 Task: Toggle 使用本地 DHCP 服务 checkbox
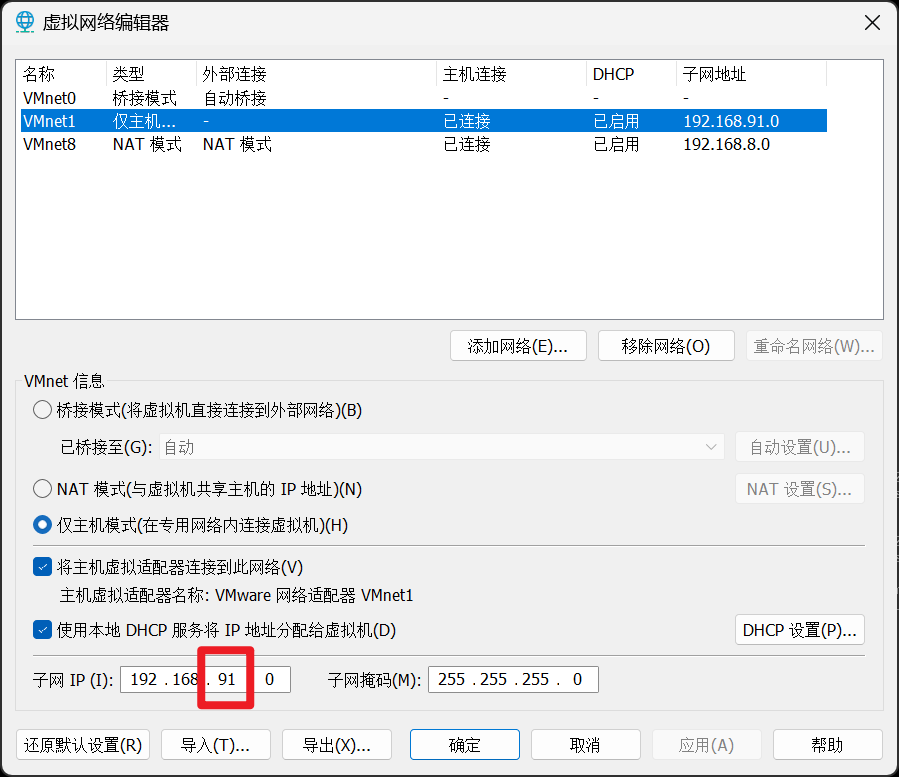click(42, 630)
